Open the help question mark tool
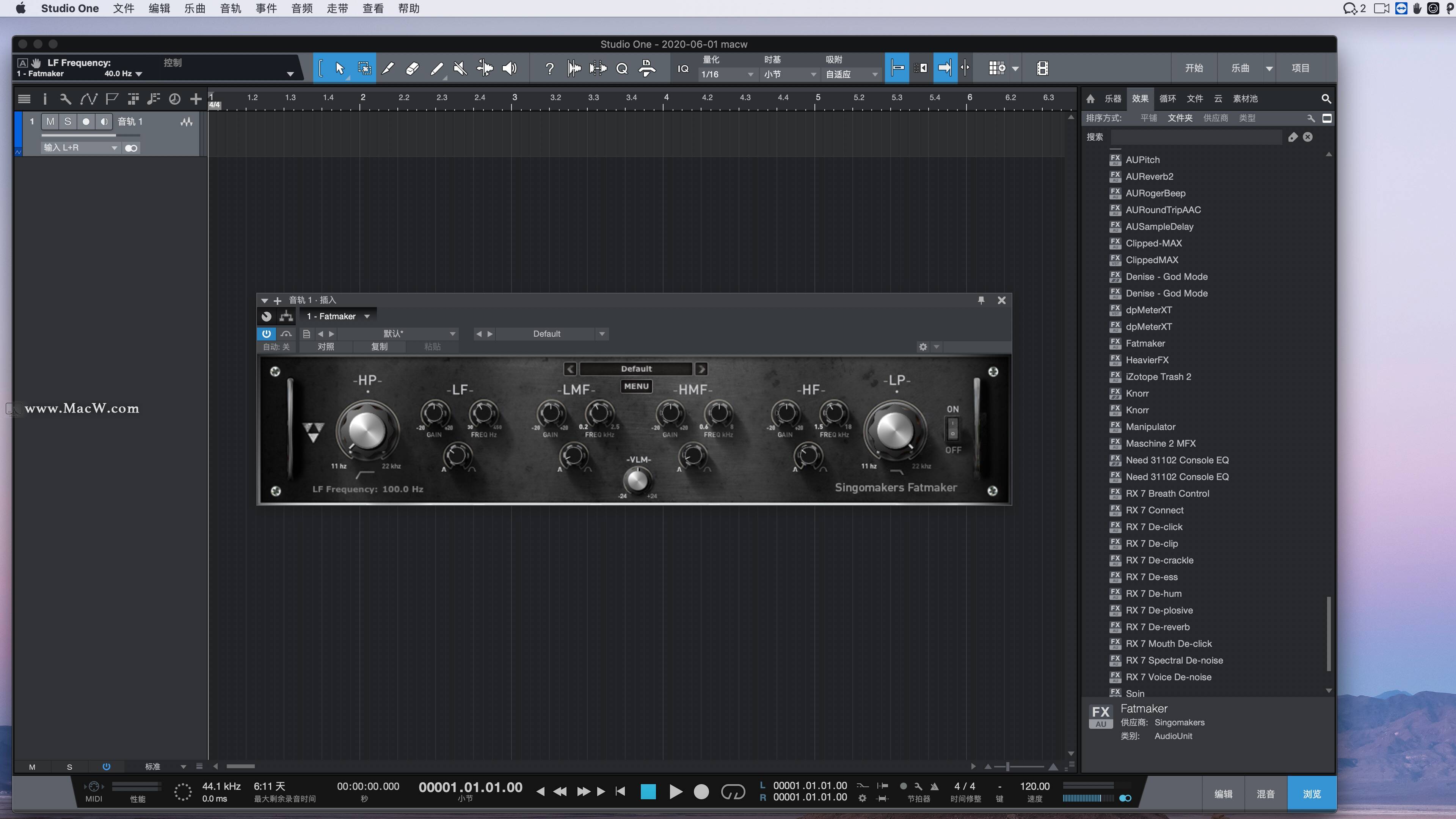The image size is (1456, 819). point(549,68)
